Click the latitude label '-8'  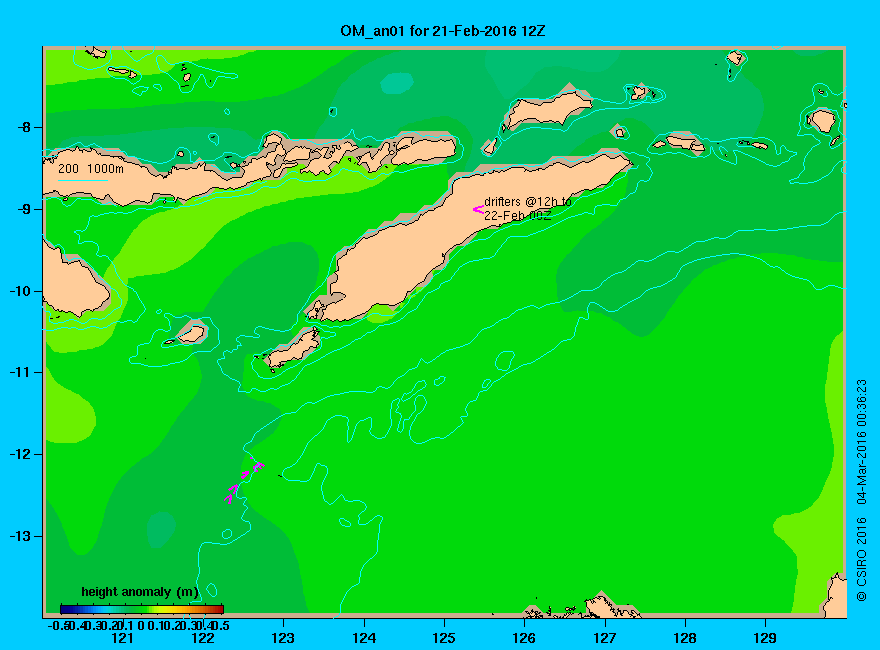tap(24, 127)
